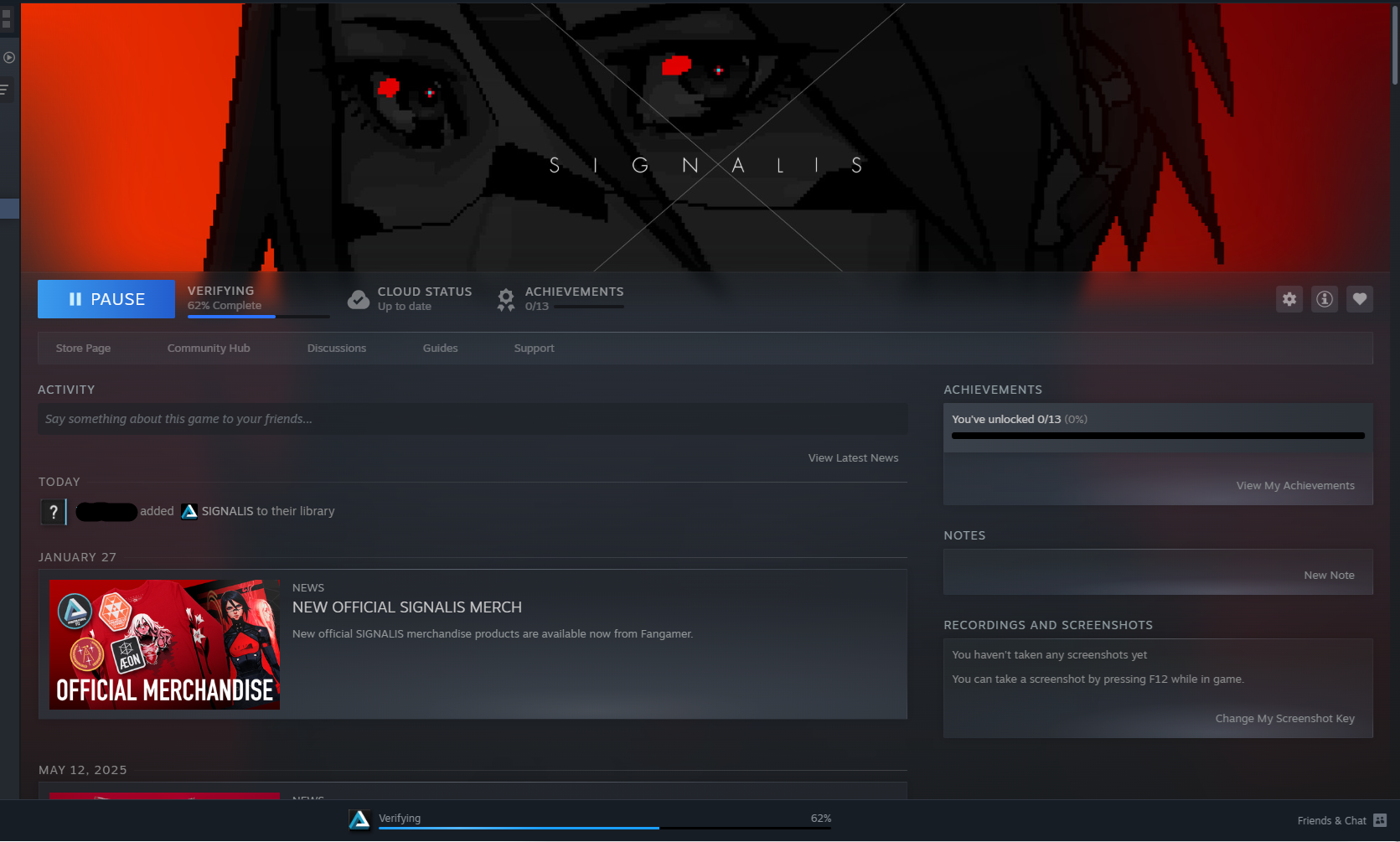The height and width of the screenshot is (842, 1400).
Task: Click the 'You've unlocked 0/13' progress bar
Action: click(1158, 436)
